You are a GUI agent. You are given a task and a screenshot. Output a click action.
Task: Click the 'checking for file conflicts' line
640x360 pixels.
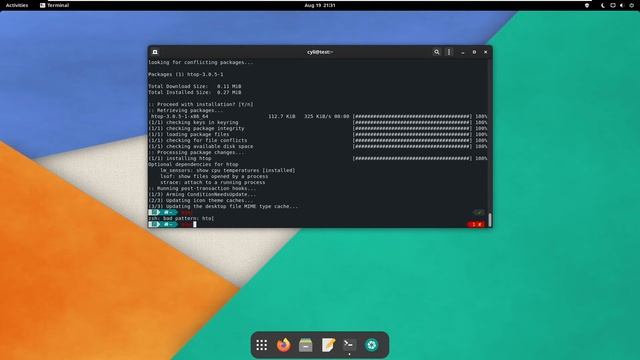tap(318, 140)
